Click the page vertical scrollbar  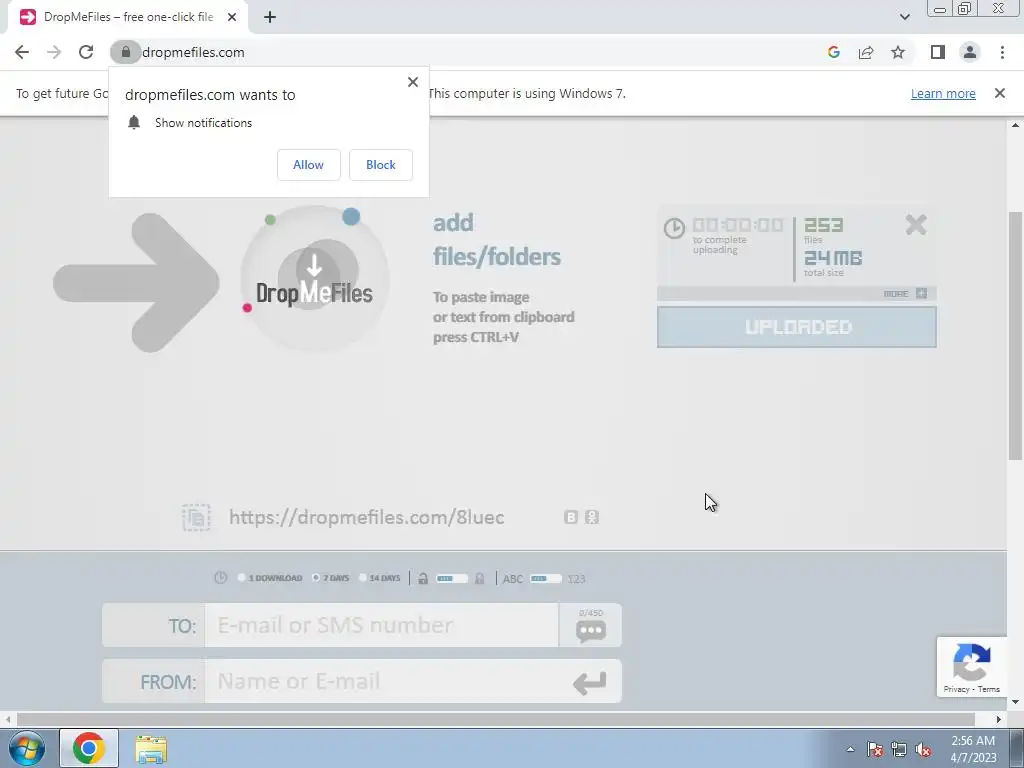[x=1016, y=336]
